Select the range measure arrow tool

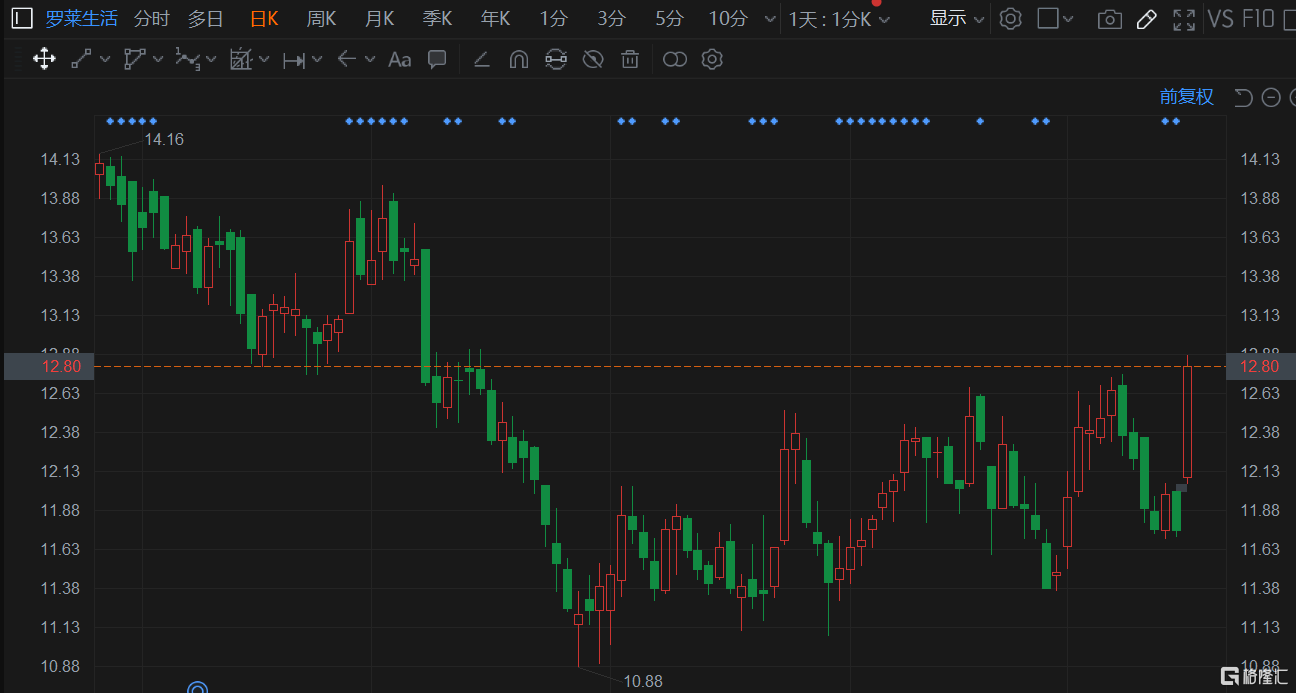294,60
